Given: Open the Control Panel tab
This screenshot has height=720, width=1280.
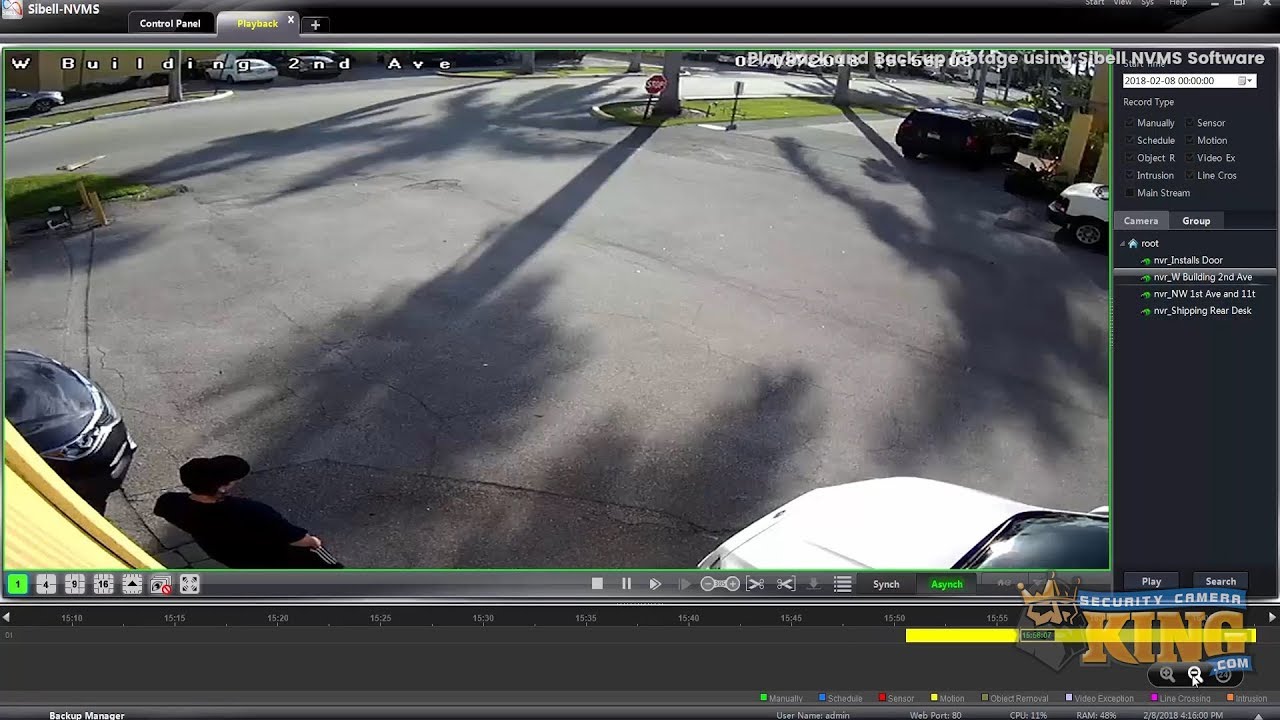Looking at the screenshot, I should coord(170,23).
